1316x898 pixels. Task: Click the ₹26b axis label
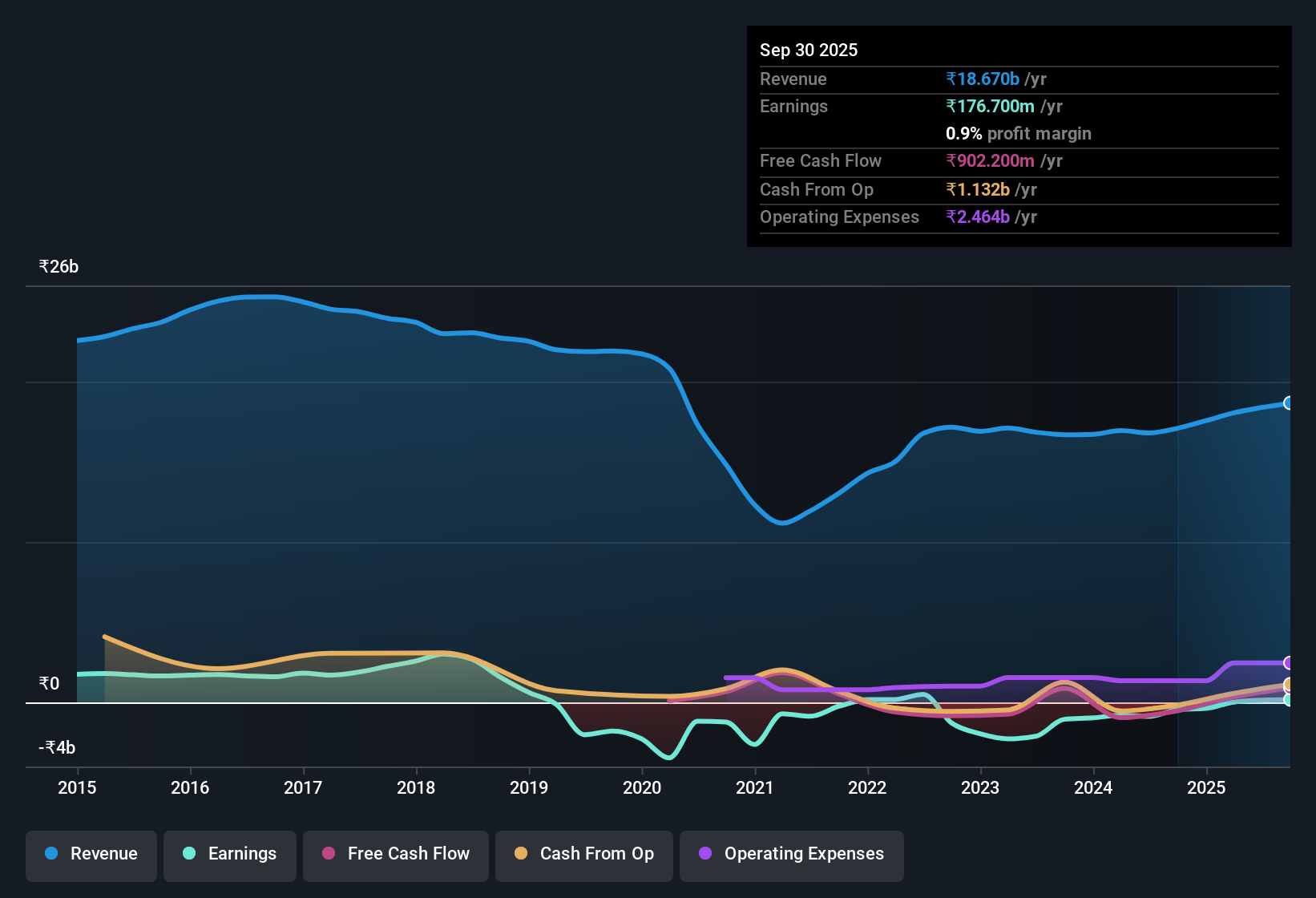[x=57, y=266]
